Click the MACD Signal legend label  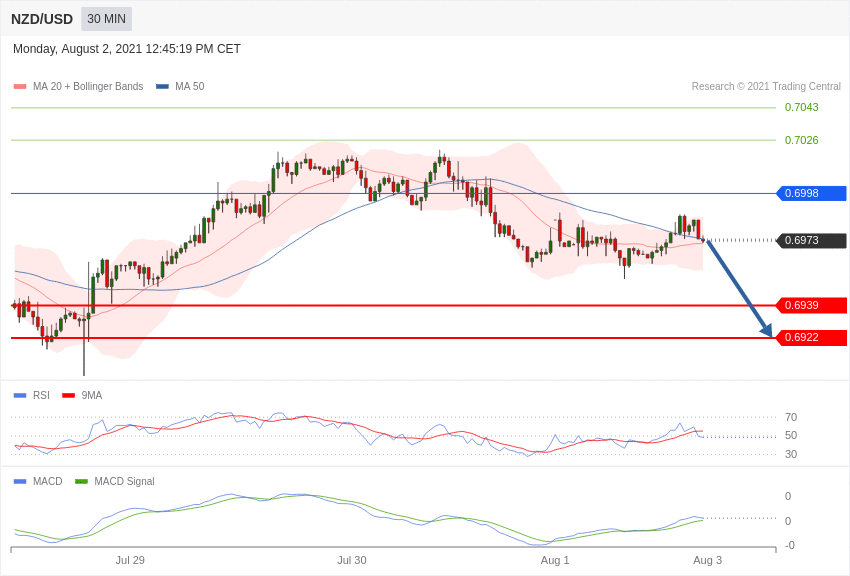(x=124, y=481)
